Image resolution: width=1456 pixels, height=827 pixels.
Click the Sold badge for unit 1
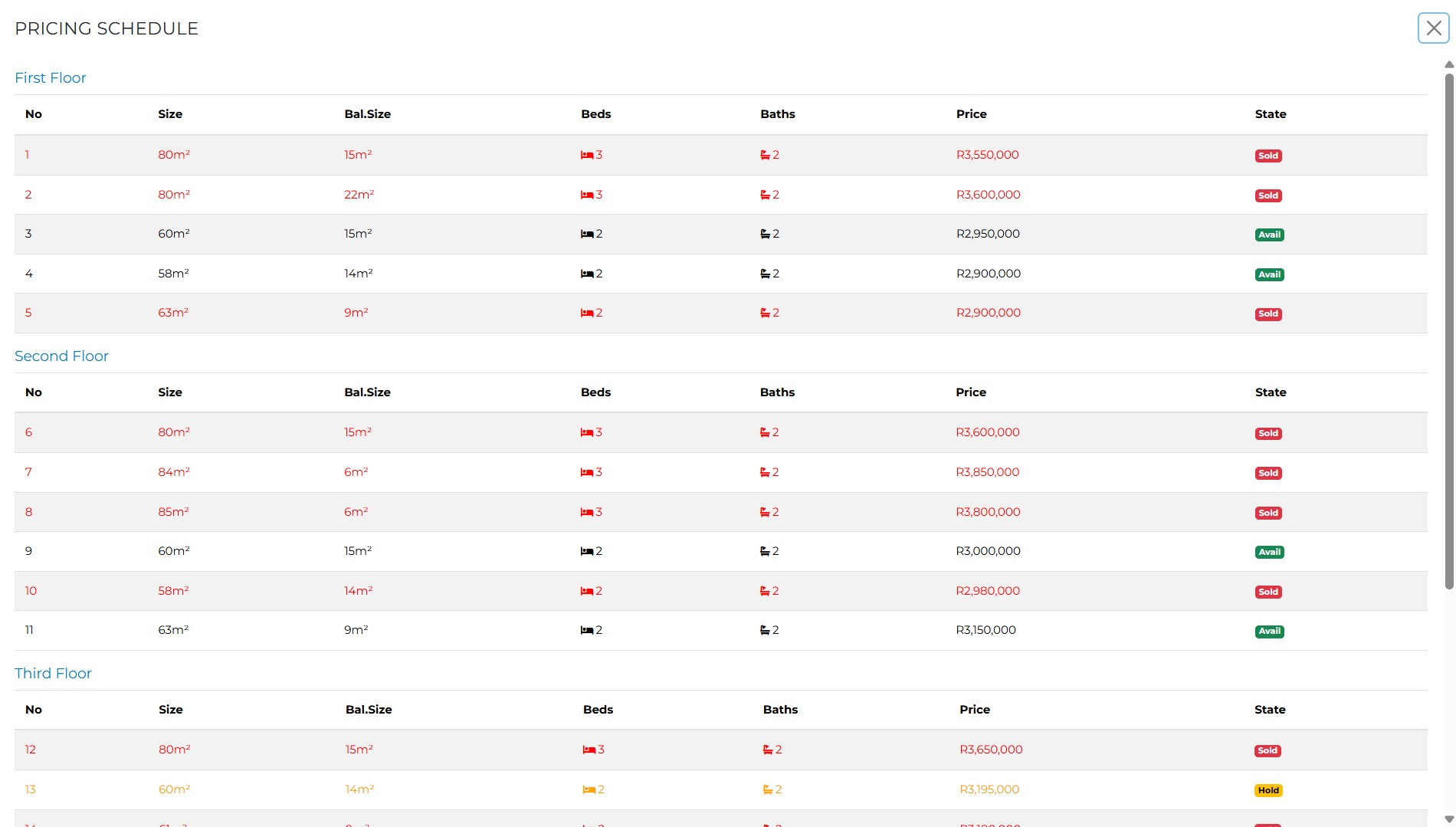tap(1268, 156)
